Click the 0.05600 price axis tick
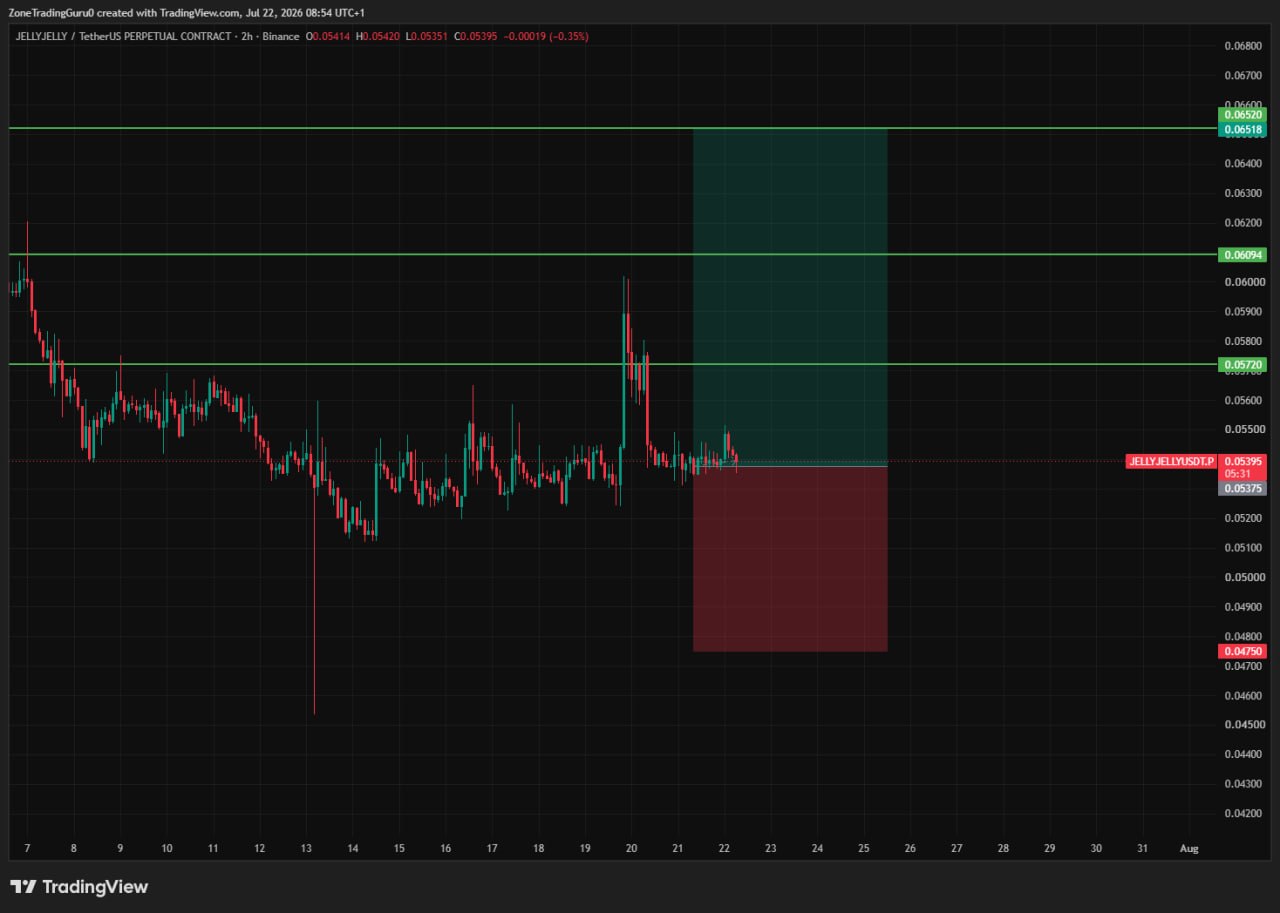The height and width of the screenshot is (913, 1280). [x=1241, y=400]
